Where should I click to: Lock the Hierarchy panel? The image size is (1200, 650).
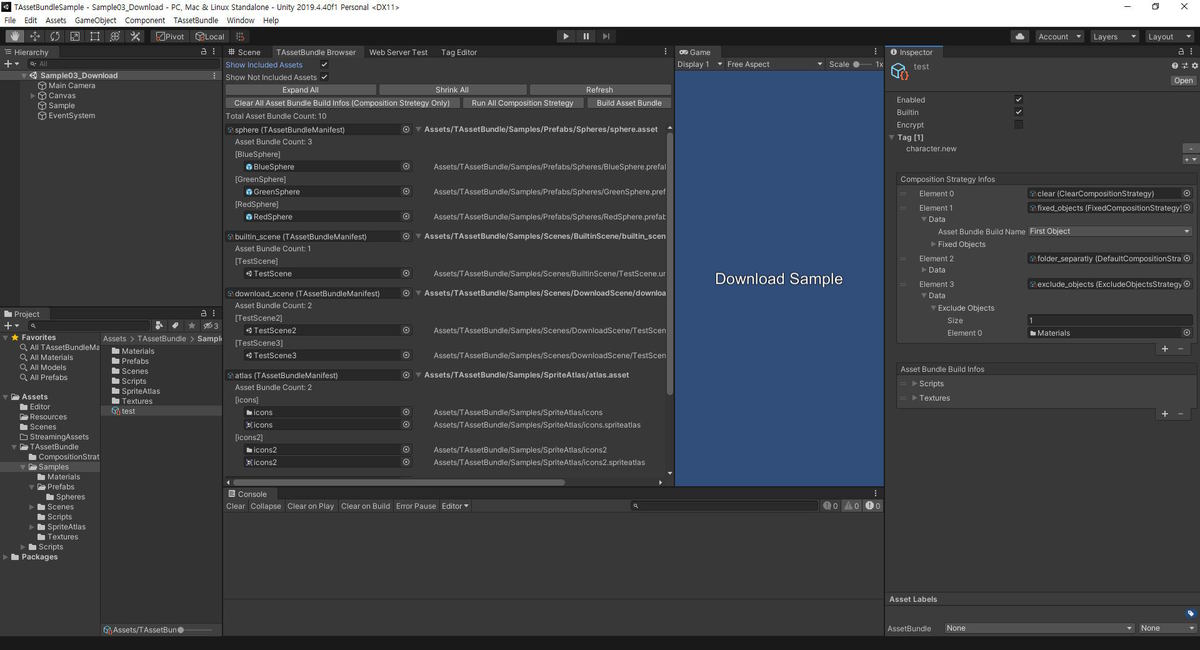204,52
